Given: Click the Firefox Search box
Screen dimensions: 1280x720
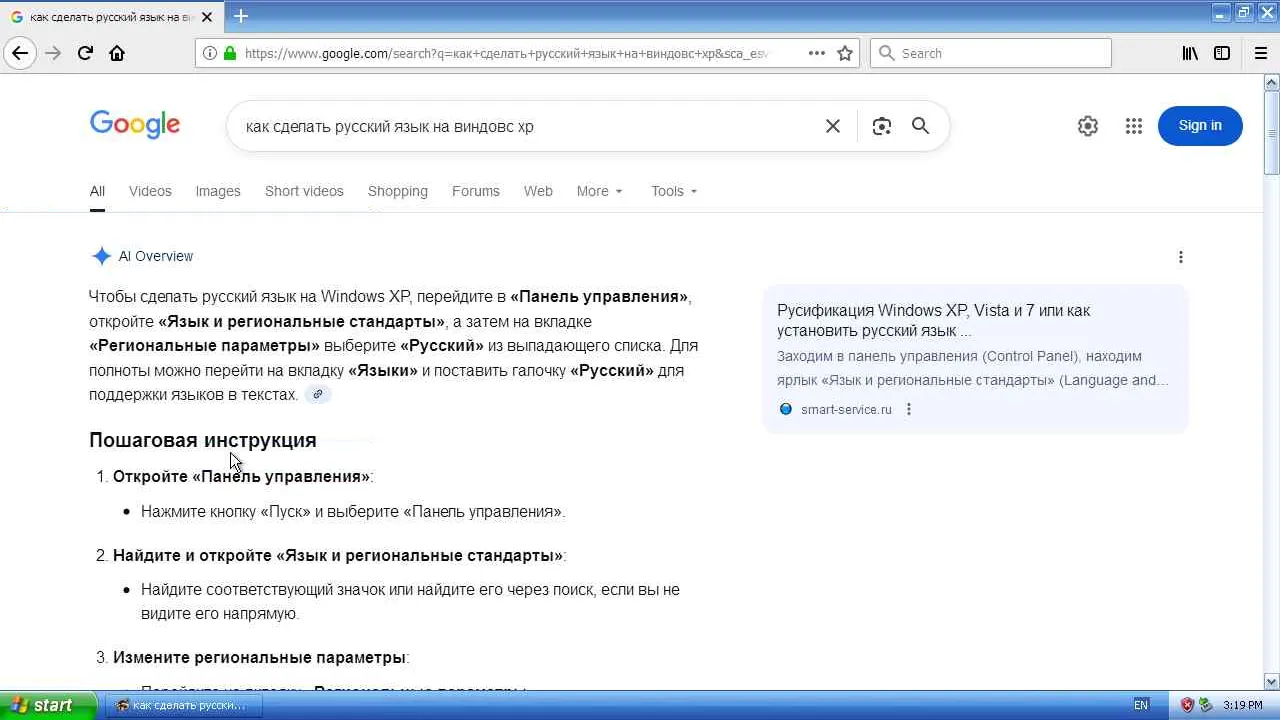Looking at the screenshot, I should tap(991, 53).
